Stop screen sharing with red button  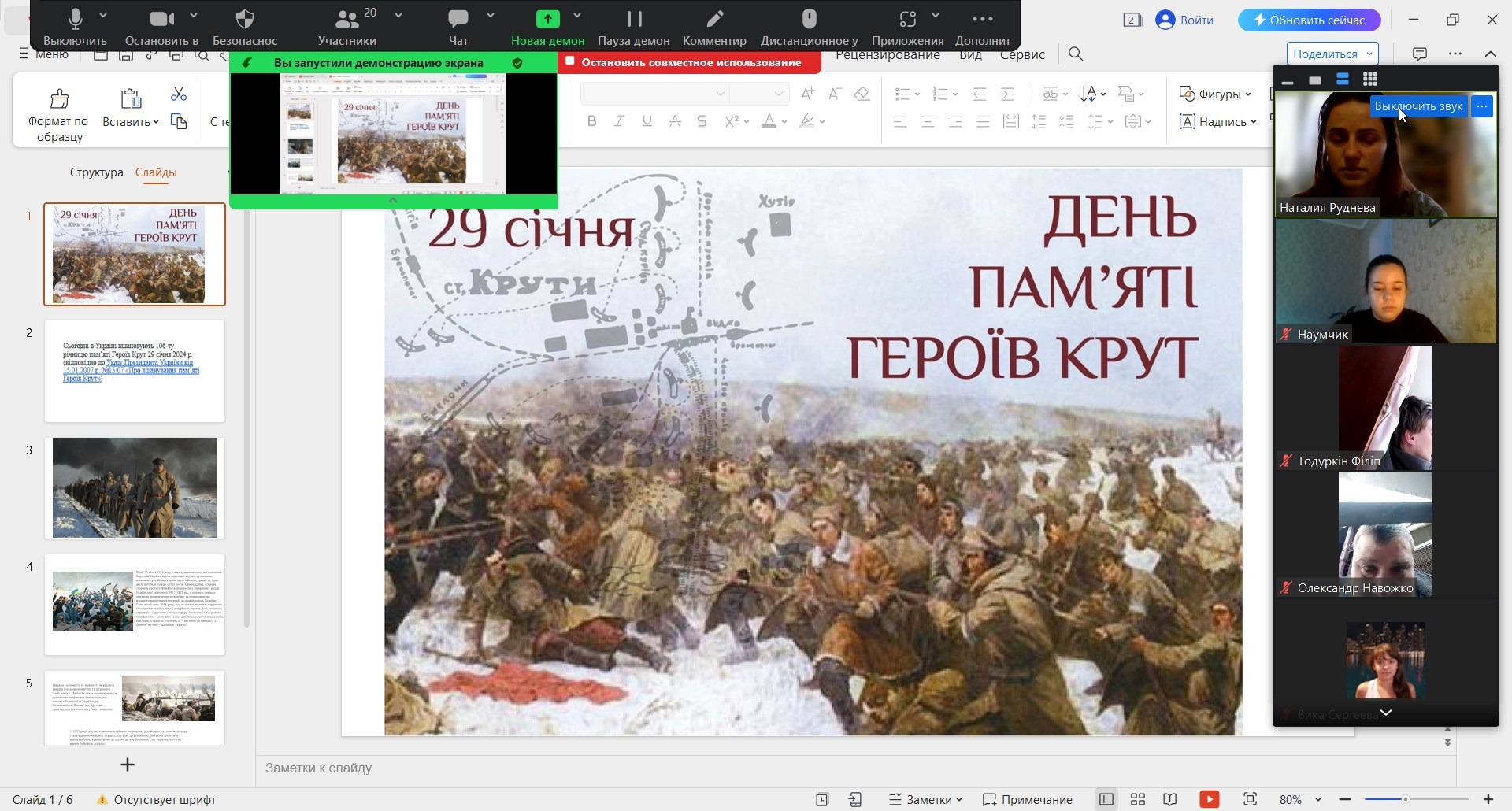(689, 62)
